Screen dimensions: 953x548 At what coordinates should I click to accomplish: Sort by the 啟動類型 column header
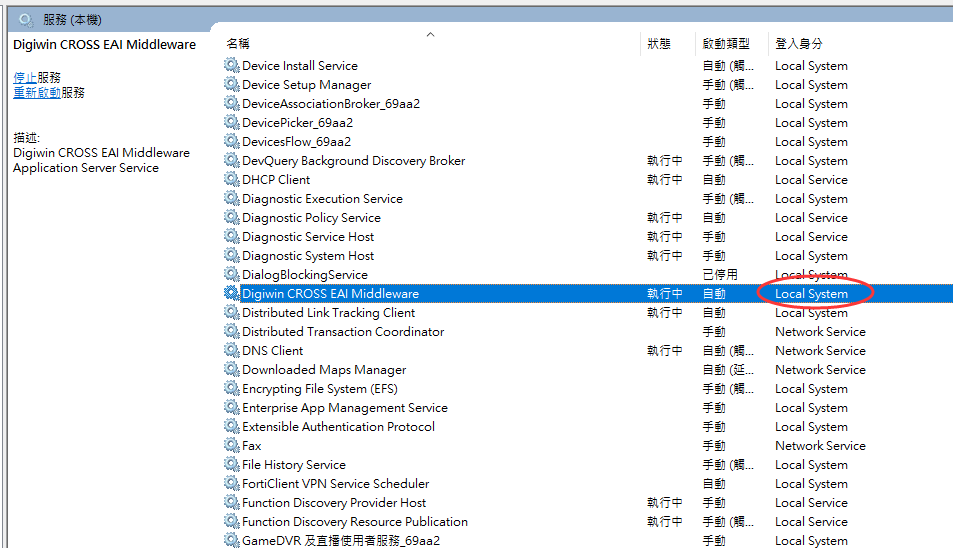point(726,44)
